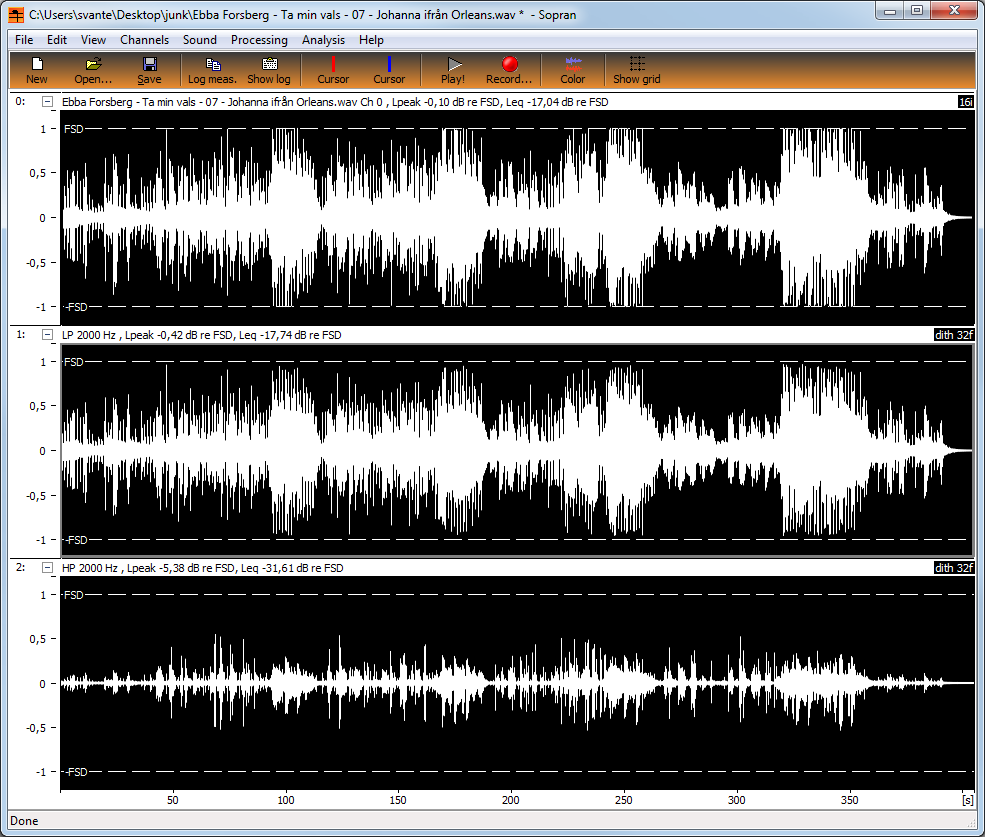The image size is (985, 837).
Task: Click the Ebba Forsberg channel 0 title text
Action: tap(335, 102)
